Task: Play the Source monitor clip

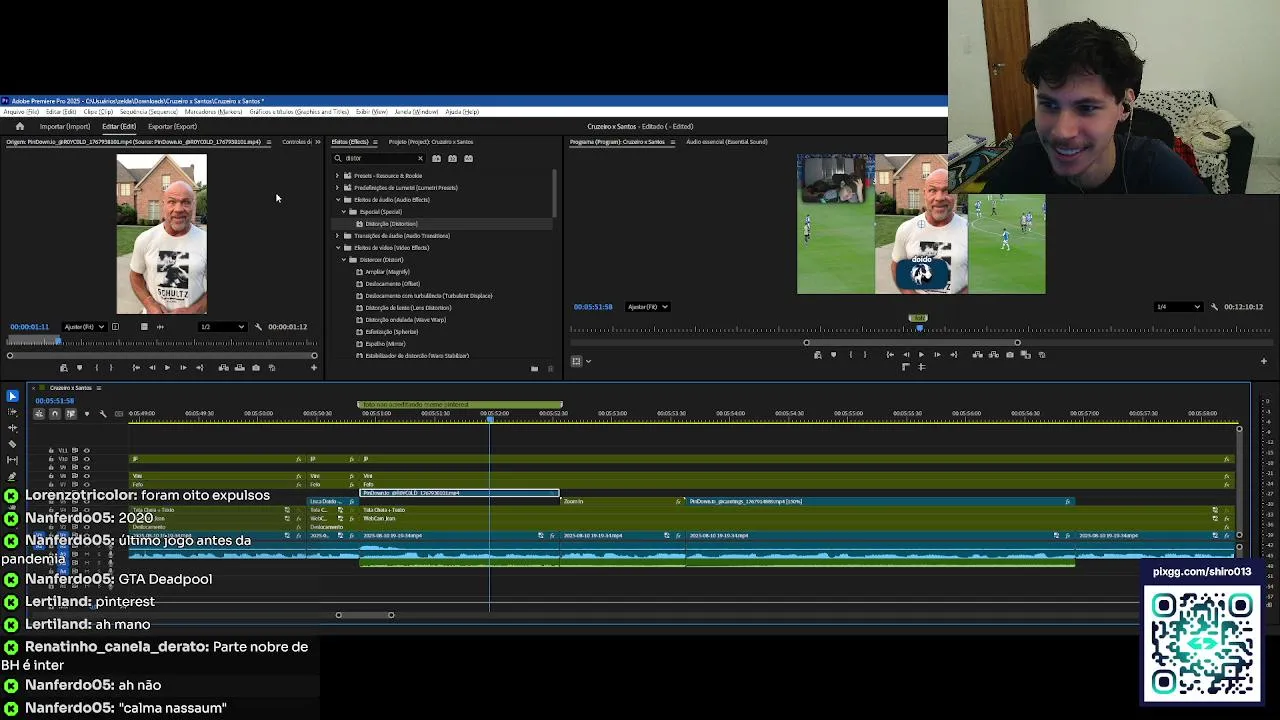Action: [x=167, y=368]
